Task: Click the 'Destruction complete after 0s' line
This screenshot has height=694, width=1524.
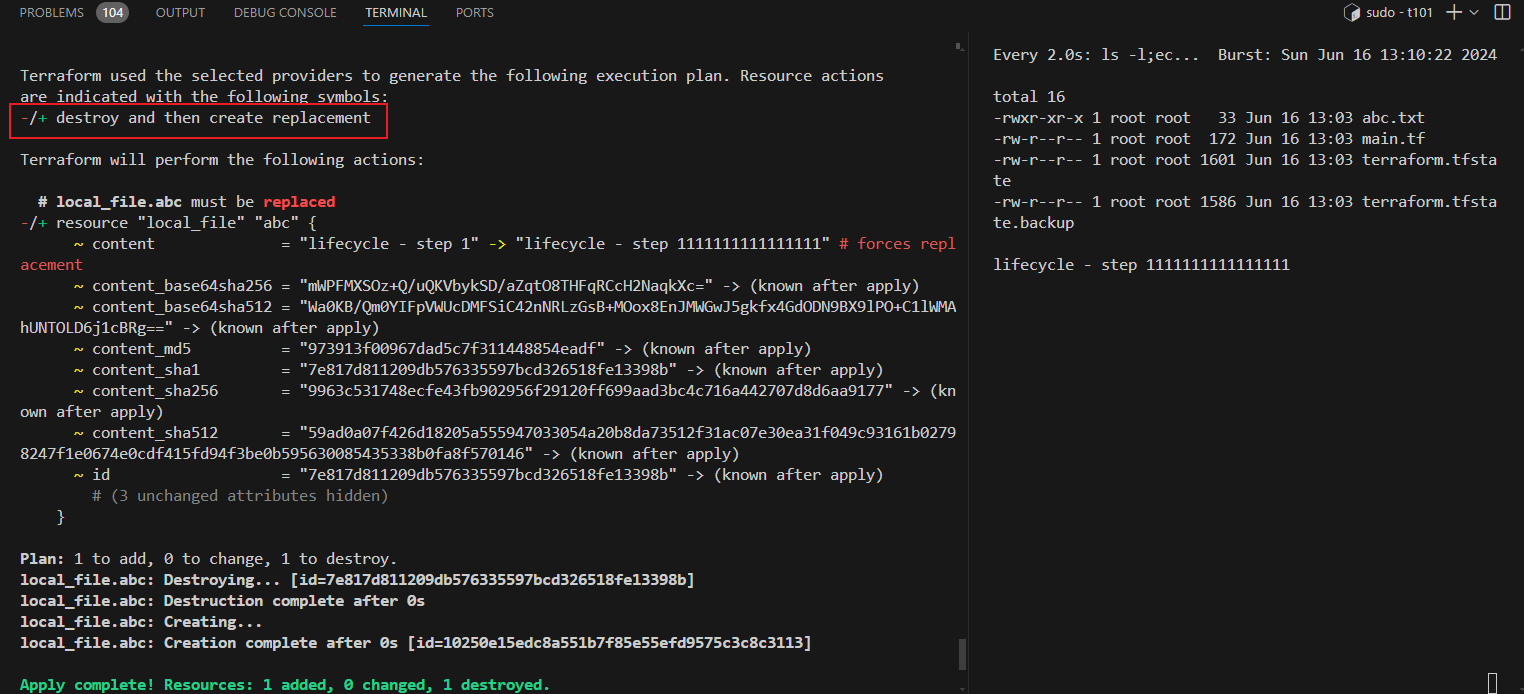Action: coord(222,601)
